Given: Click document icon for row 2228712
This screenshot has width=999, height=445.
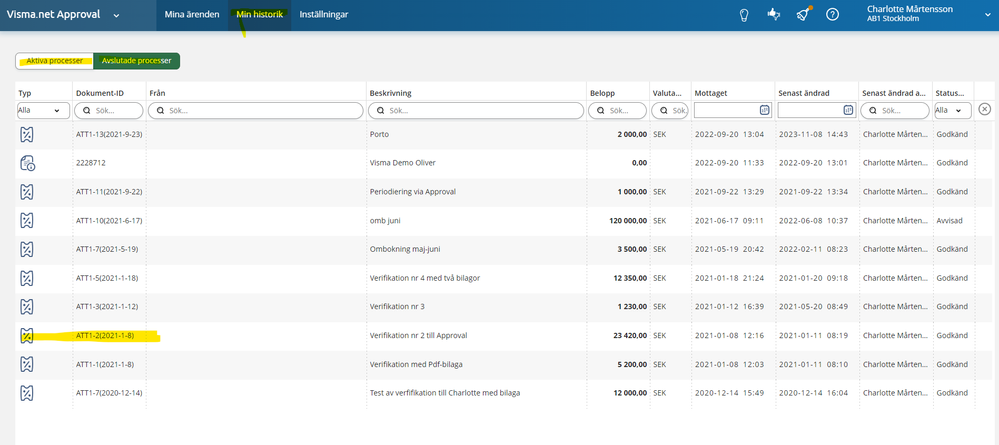Looking at the screenshot, I should point(28,163).
